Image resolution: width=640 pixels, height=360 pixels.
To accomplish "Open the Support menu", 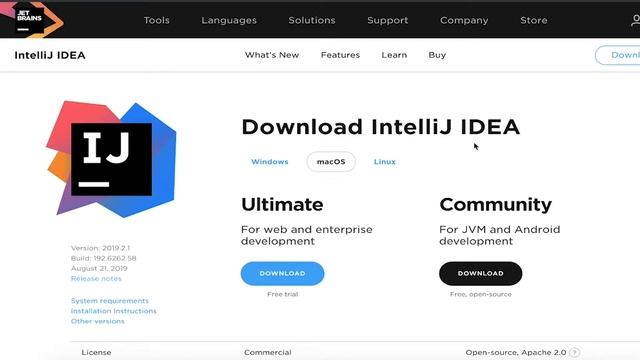I will pos(387,20).
